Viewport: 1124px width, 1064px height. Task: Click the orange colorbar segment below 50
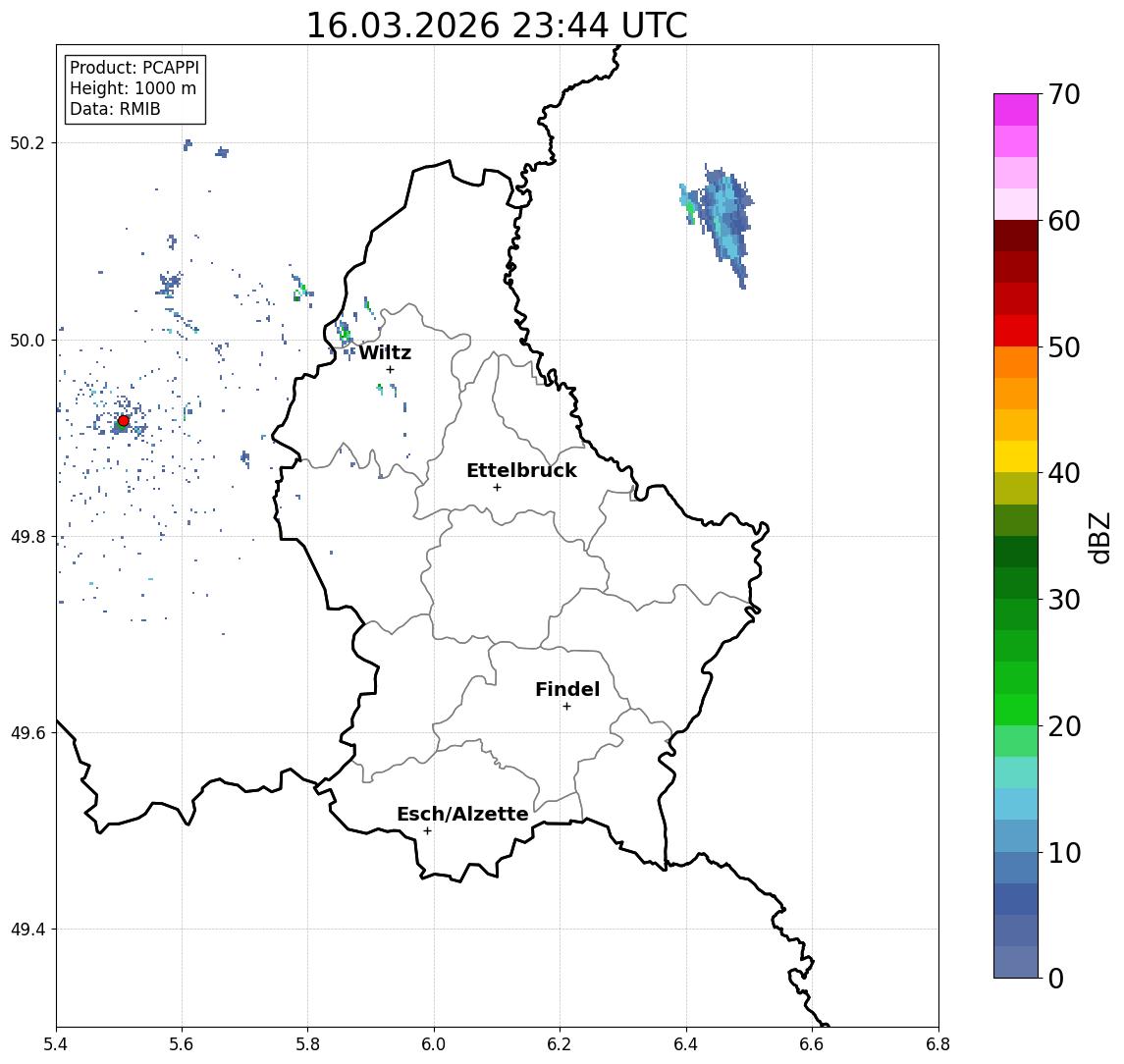[x=1016, y=362]
